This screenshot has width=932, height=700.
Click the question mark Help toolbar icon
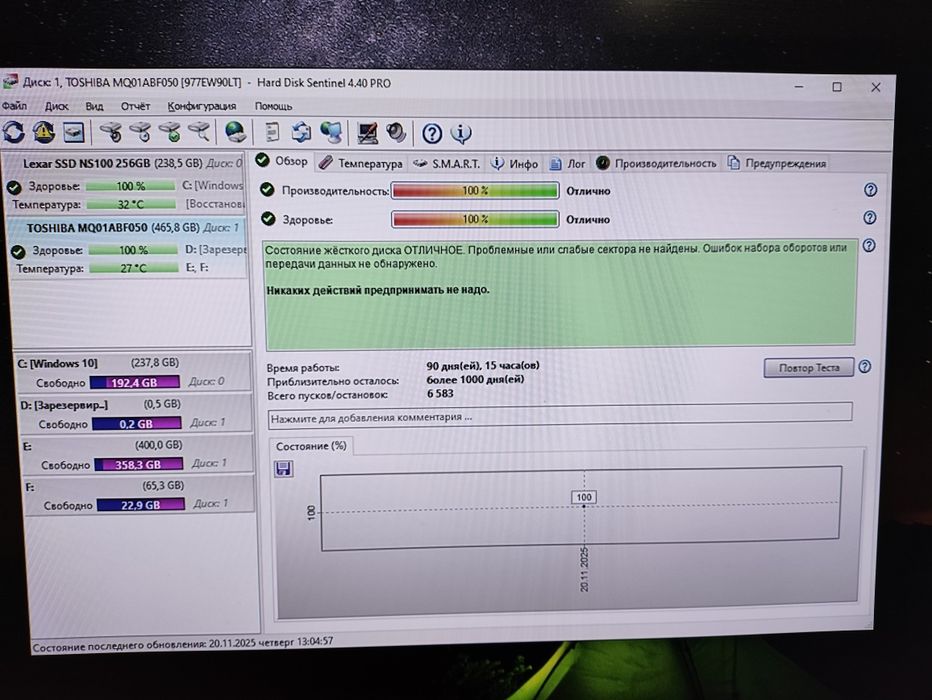tap(432, 134)
